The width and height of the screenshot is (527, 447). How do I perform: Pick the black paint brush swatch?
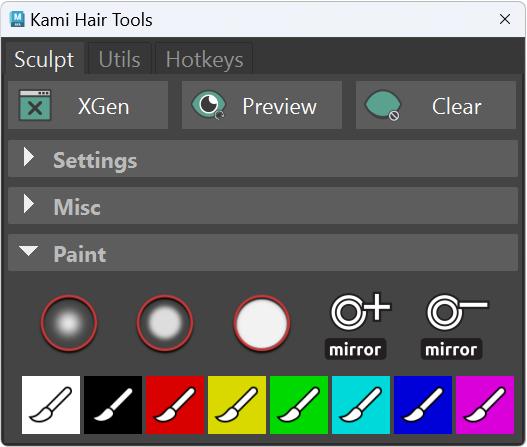(113, 405)
